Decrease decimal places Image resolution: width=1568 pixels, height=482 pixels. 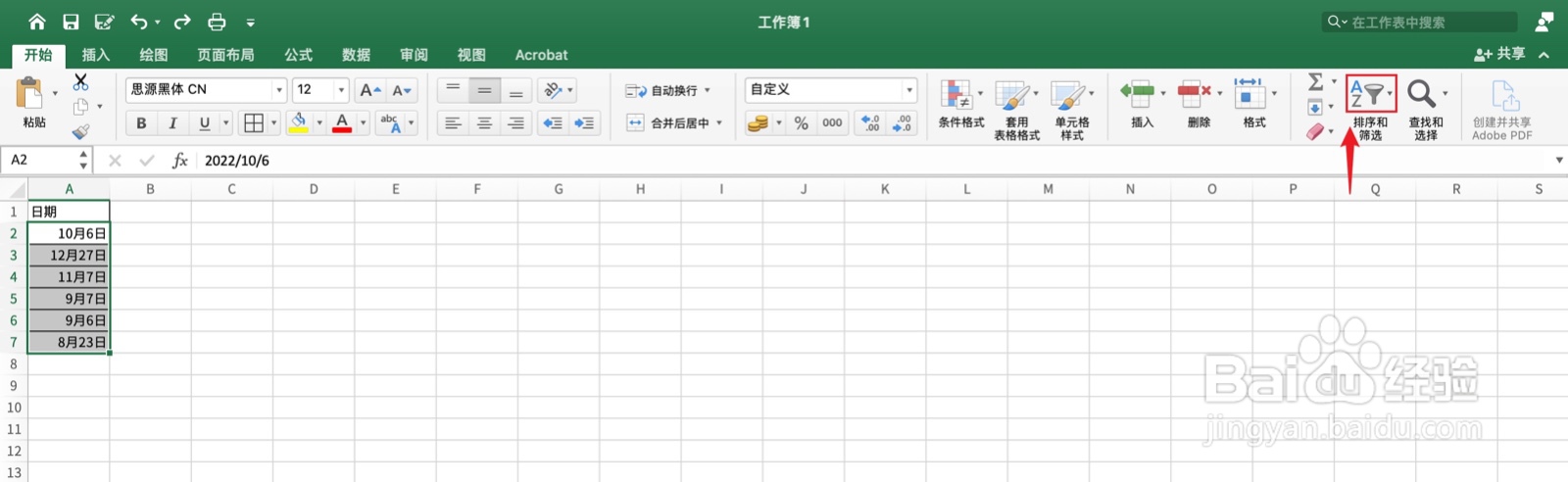tap(902, 122)
